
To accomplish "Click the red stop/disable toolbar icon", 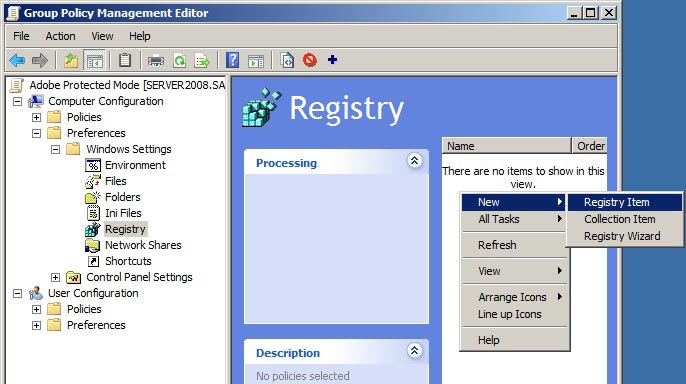I will tap(310, 60).
